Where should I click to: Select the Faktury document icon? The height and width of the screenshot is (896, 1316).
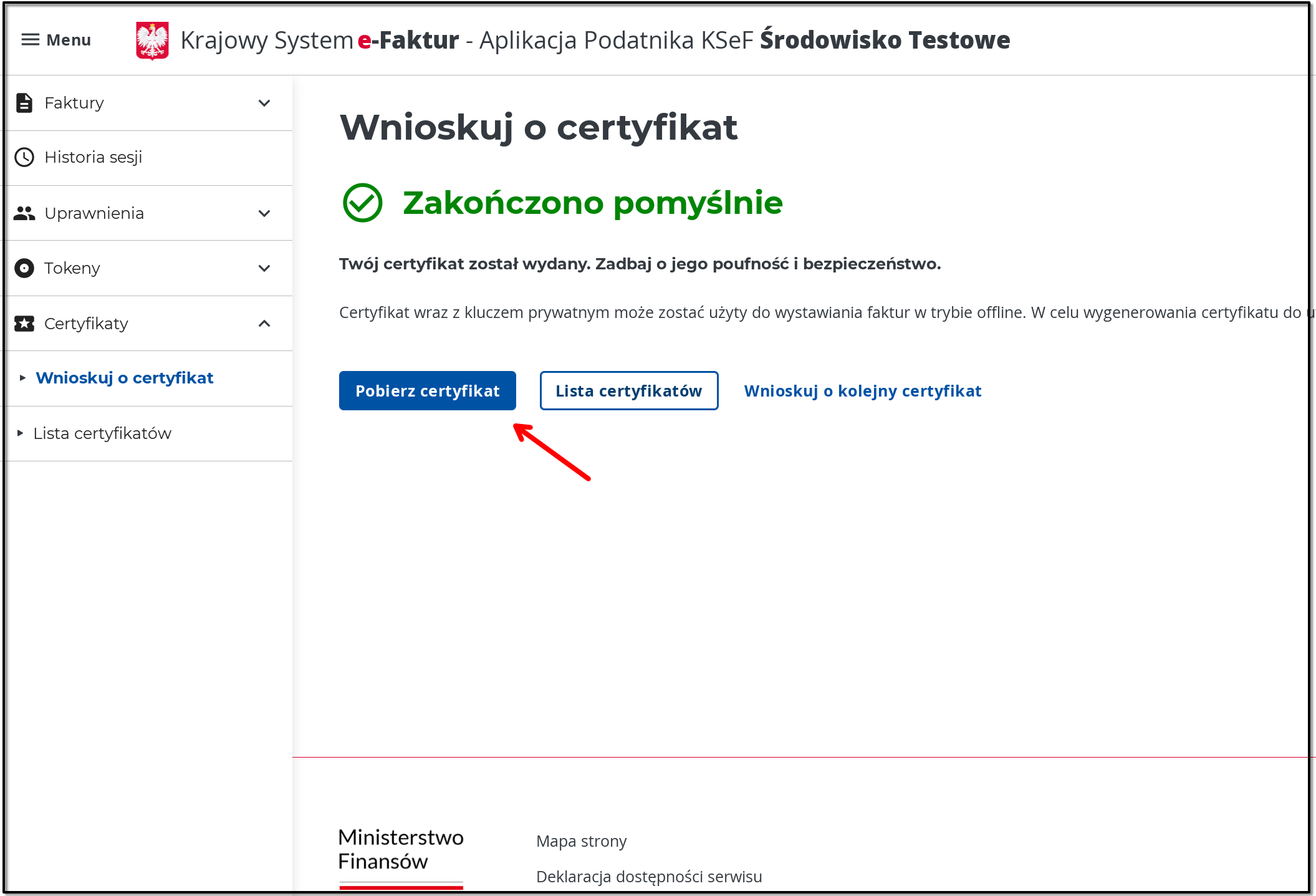coord(24,103)
